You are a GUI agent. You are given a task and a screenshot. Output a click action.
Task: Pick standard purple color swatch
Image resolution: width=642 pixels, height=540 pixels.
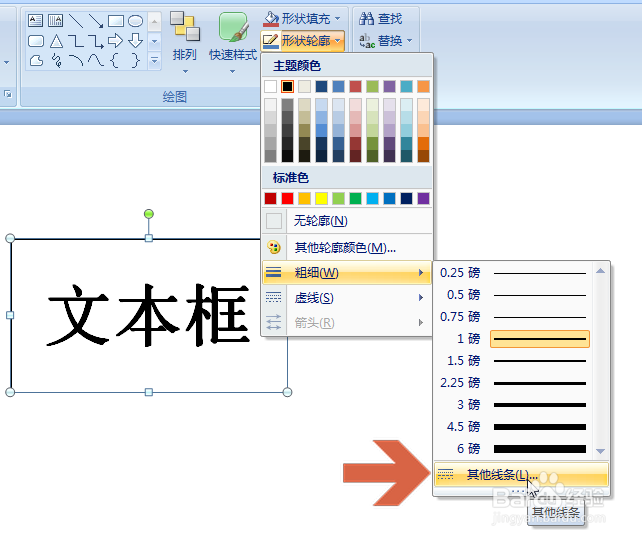pos(423,199)
